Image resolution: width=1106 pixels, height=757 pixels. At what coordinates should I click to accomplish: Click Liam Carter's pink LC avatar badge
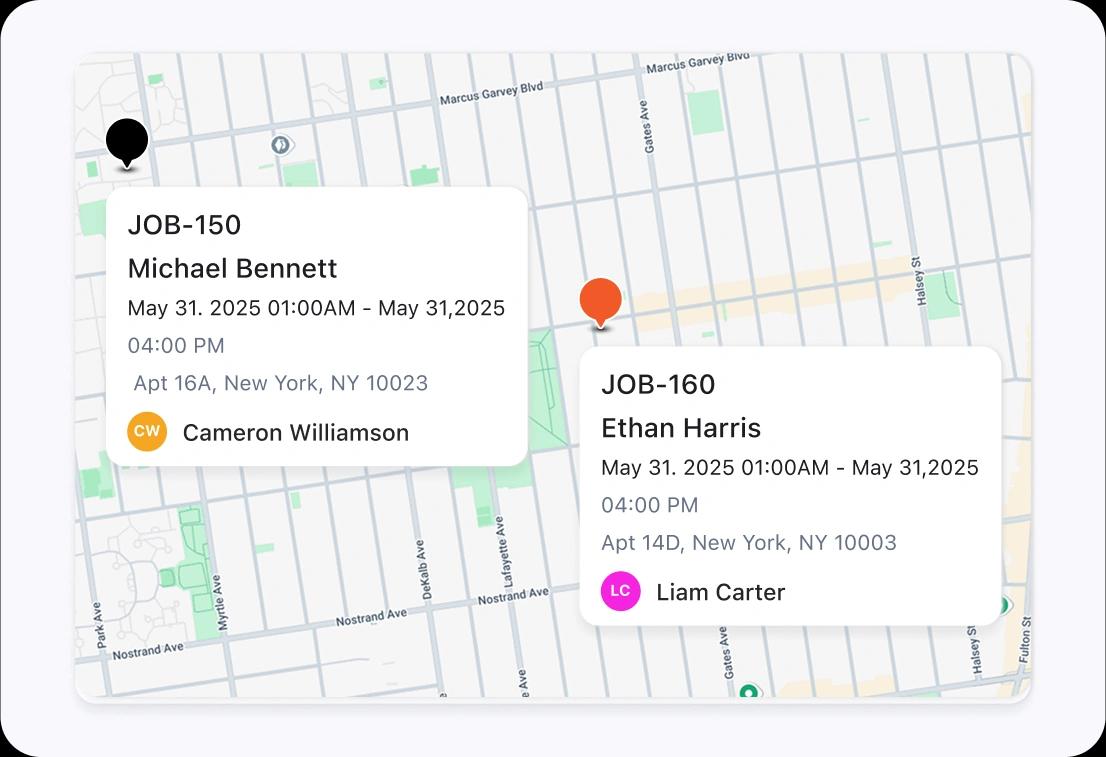coord(621,591)
